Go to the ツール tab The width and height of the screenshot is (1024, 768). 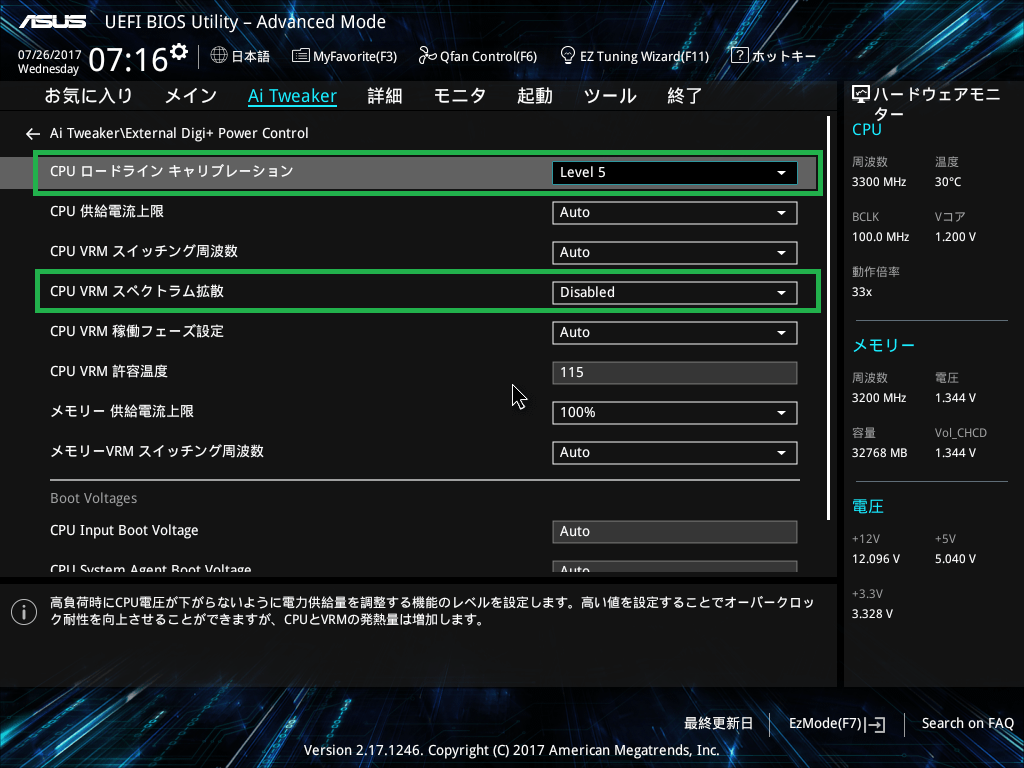[610, 96]
